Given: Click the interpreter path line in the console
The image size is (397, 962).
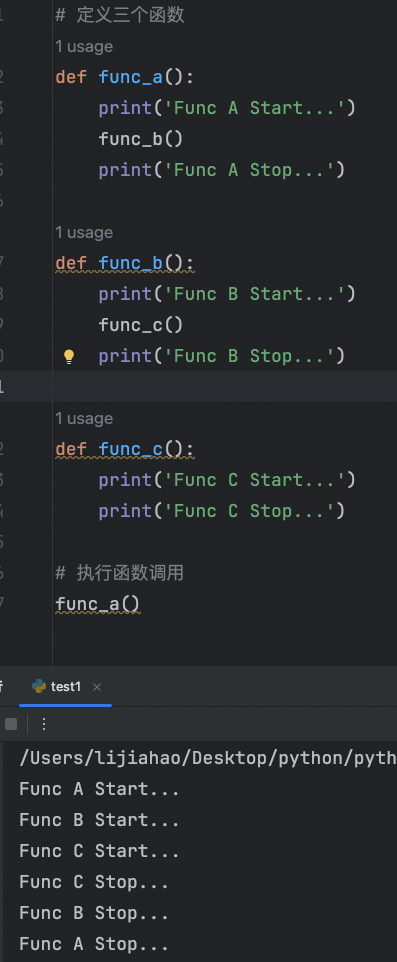Looking at the screenshot, I should [208, 758].
